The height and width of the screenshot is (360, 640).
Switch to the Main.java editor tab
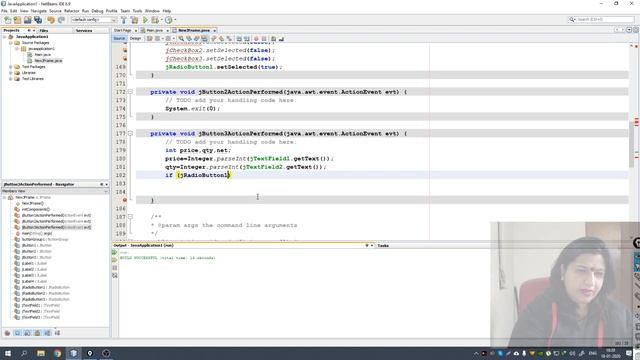(154, 30)
